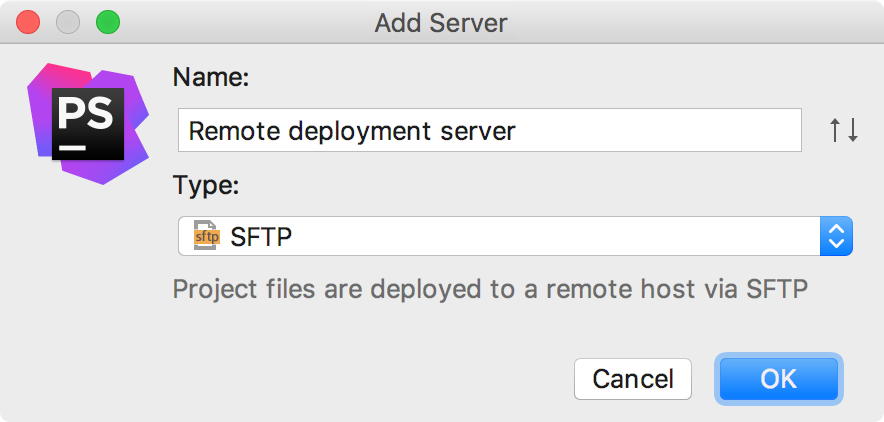This screenshot has width=884, height=422.
Task: Click the orange sftp file icon
Action: point(205,236)
